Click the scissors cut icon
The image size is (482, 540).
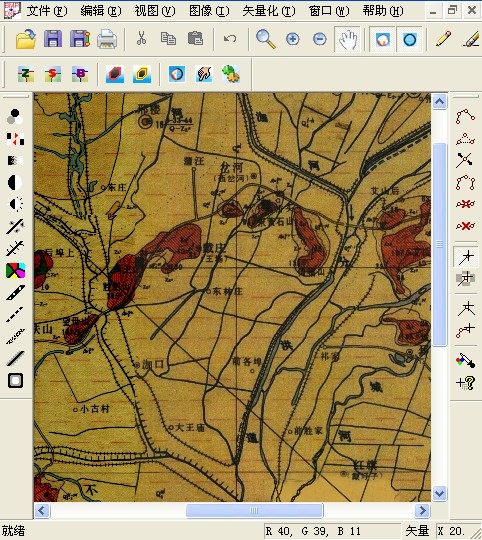point(141,38)
